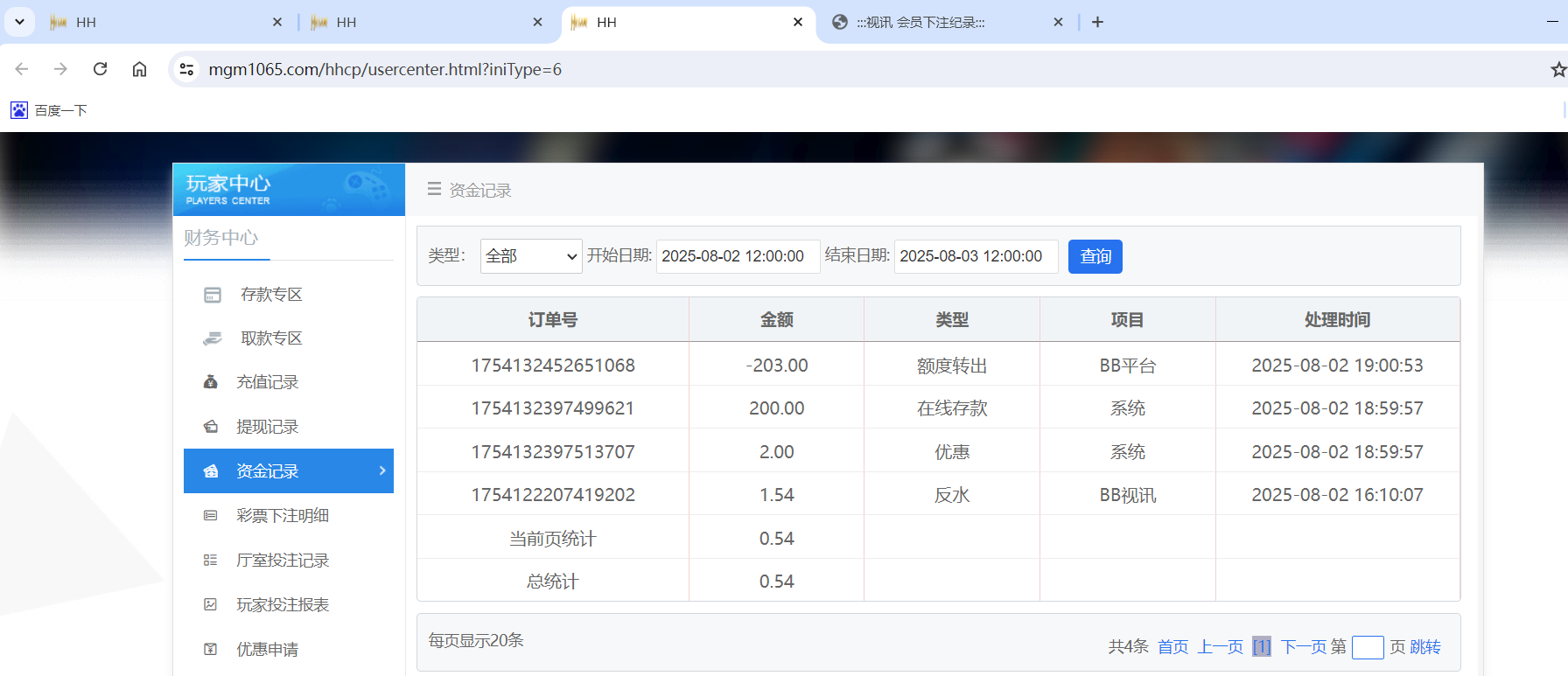Click the 优惠申请 icon
1568x676 pixels.
pos(210,649)
